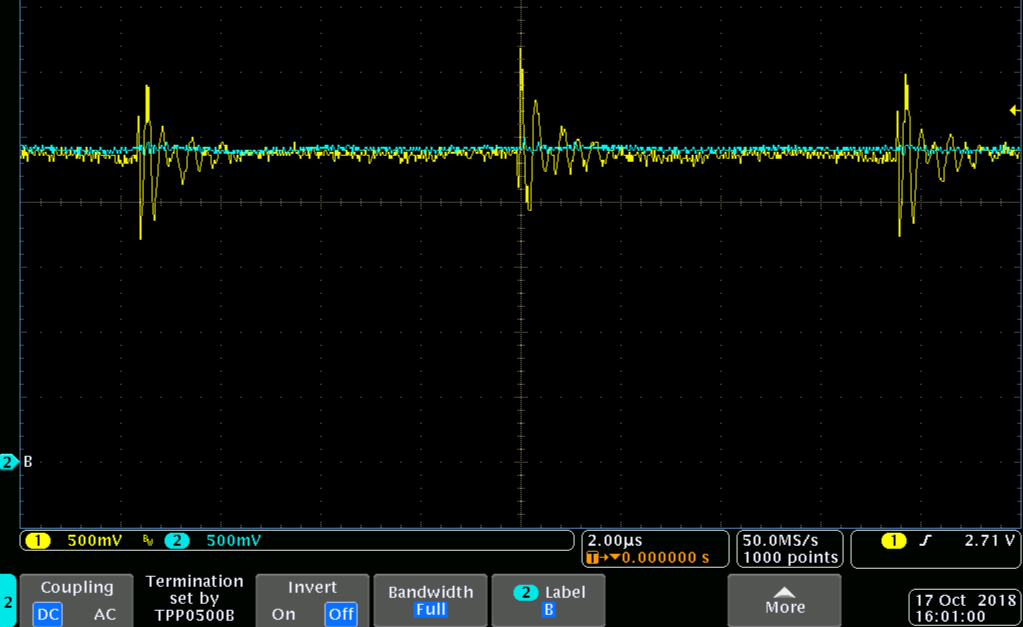Click the 0.000000 s delay readout
The image size is (1023, 627).
tap(665, 558)
